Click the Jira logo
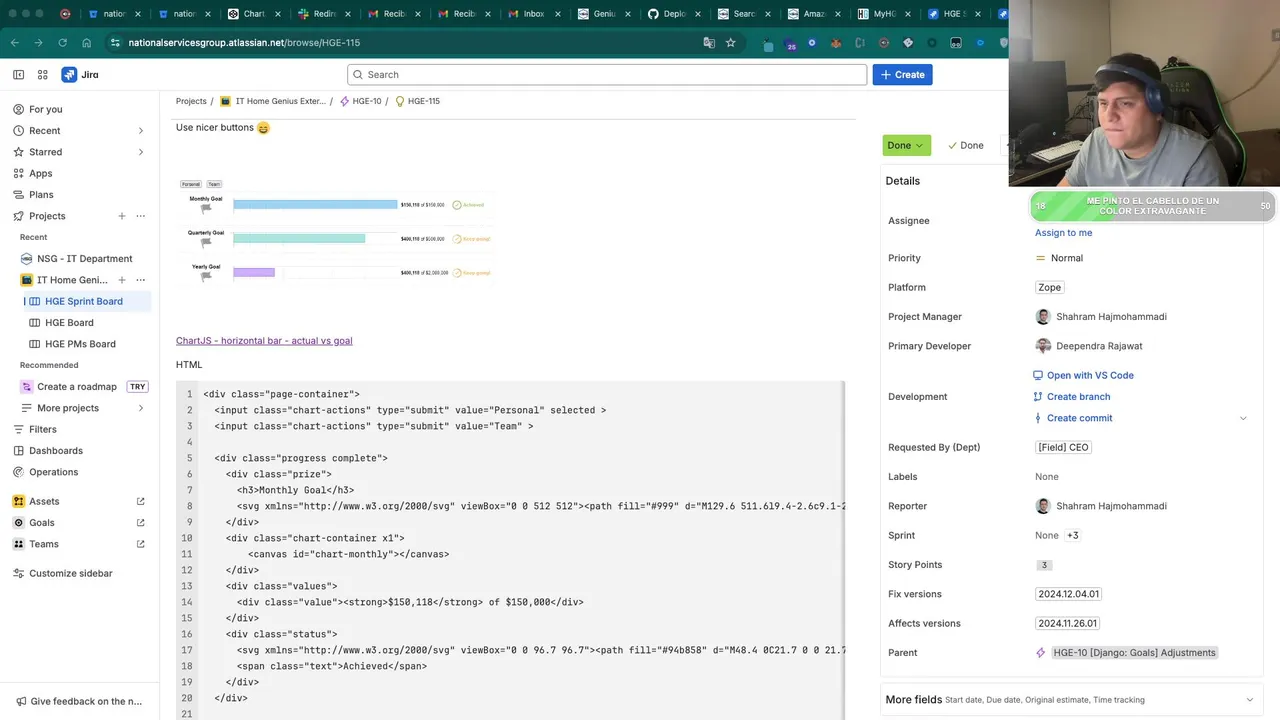Image resolution: width=1280 pixels, height=720 pixels. click(x=80, y=75)
